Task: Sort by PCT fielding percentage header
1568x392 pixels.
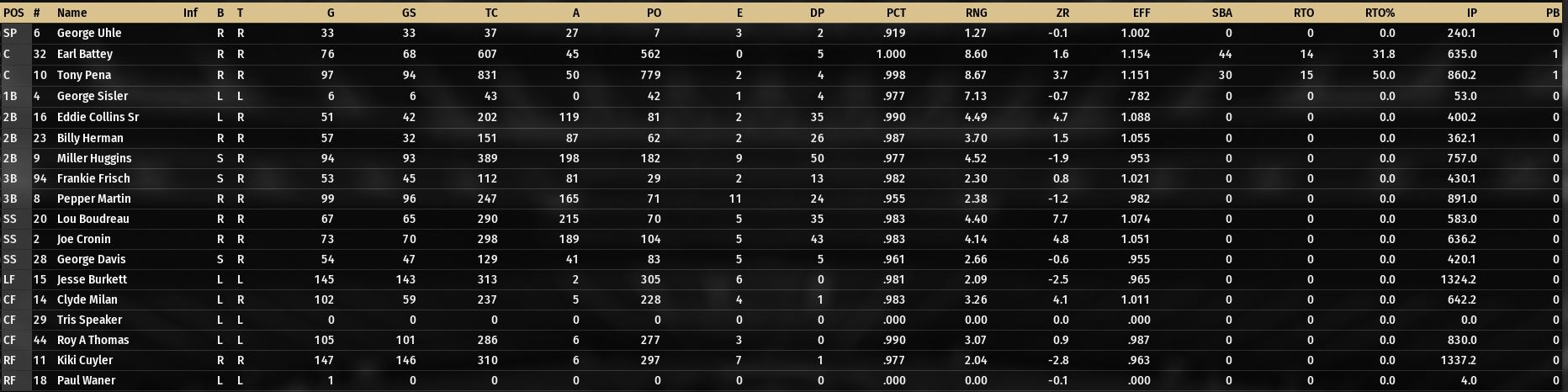Action: tap(896, 13)
